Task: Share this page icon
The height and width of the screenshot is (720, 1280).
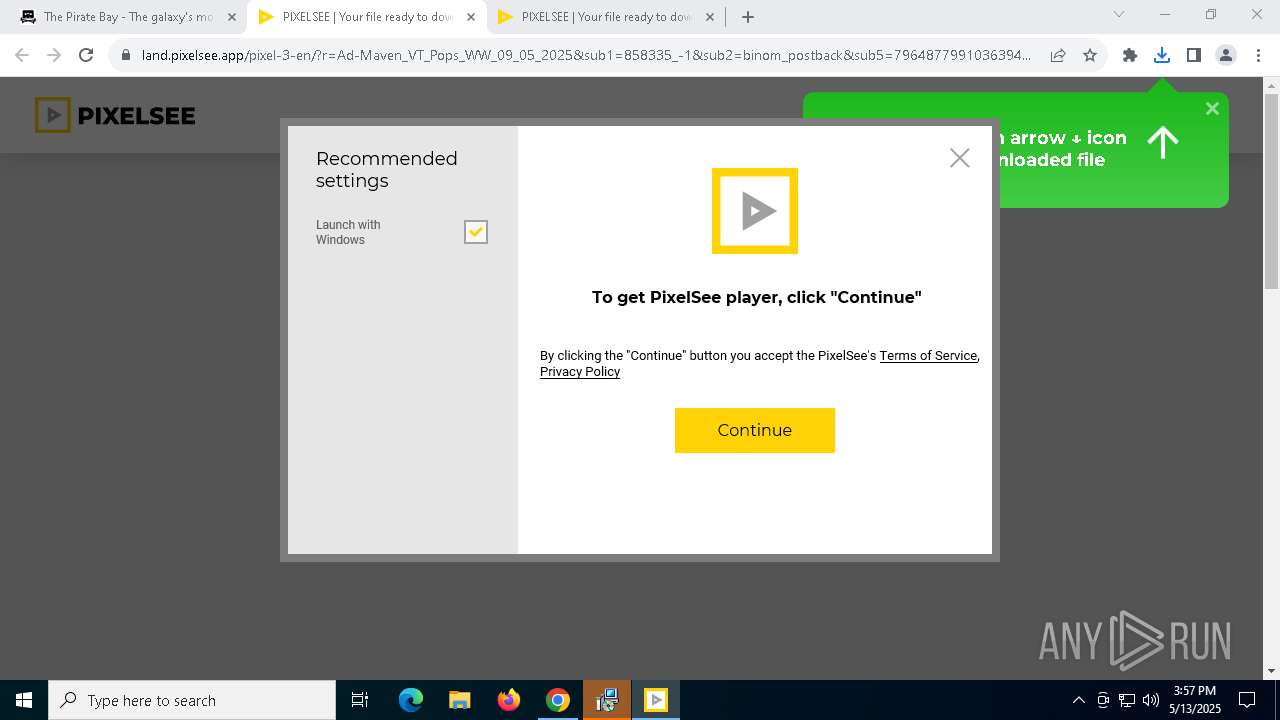Action: click(1058, 55)
